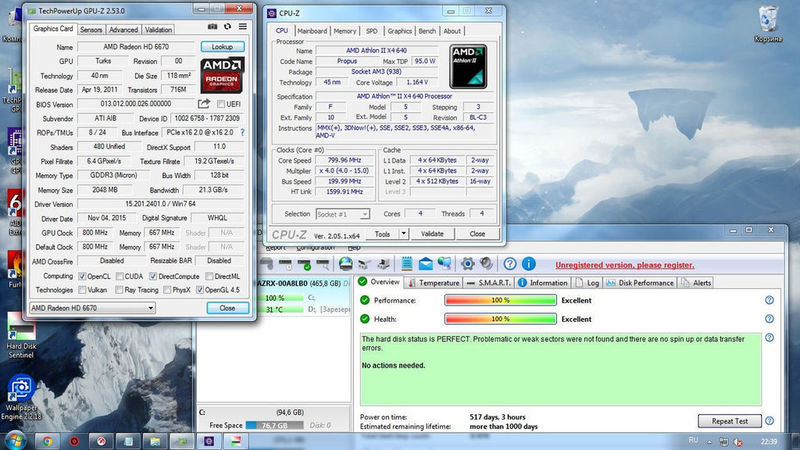Click the RU language indicator in tray
The width and height of the screenshot is (800, 450).
pos(693,440)
